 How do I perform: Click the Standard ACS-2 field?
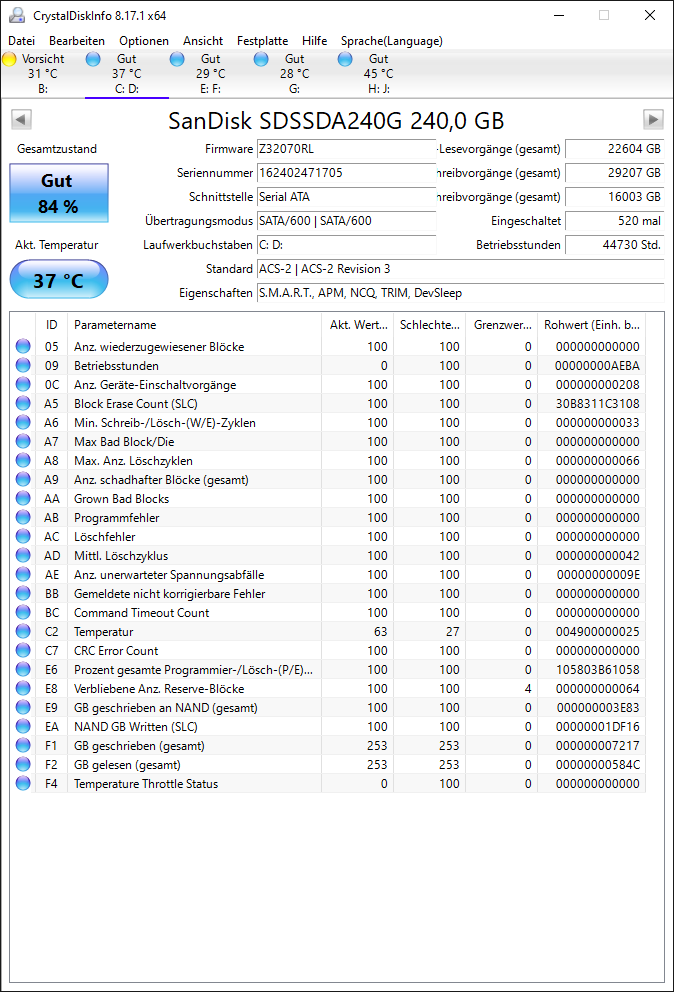[x=460, y=269]
